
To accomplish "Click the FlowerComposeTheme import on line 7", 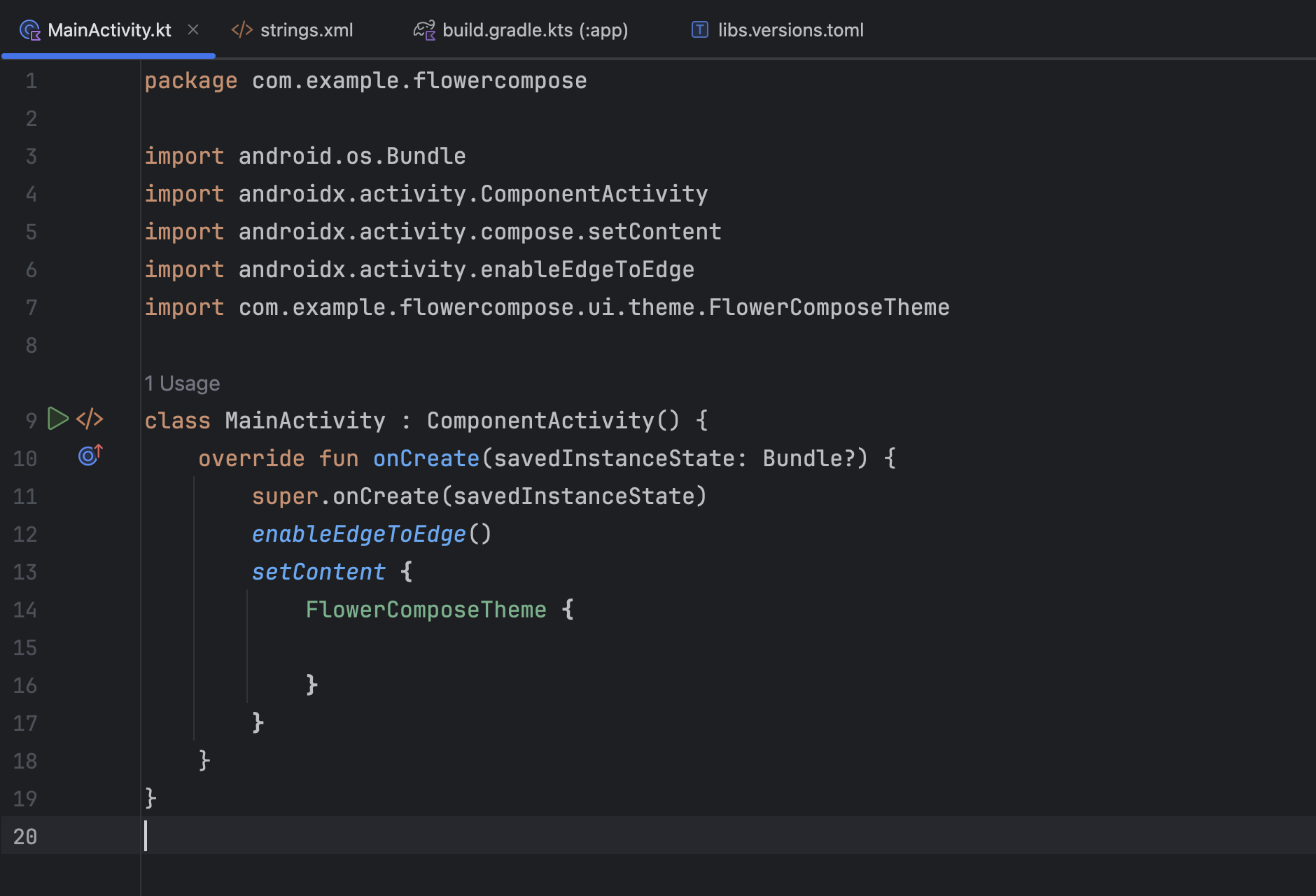I will 594,307.
